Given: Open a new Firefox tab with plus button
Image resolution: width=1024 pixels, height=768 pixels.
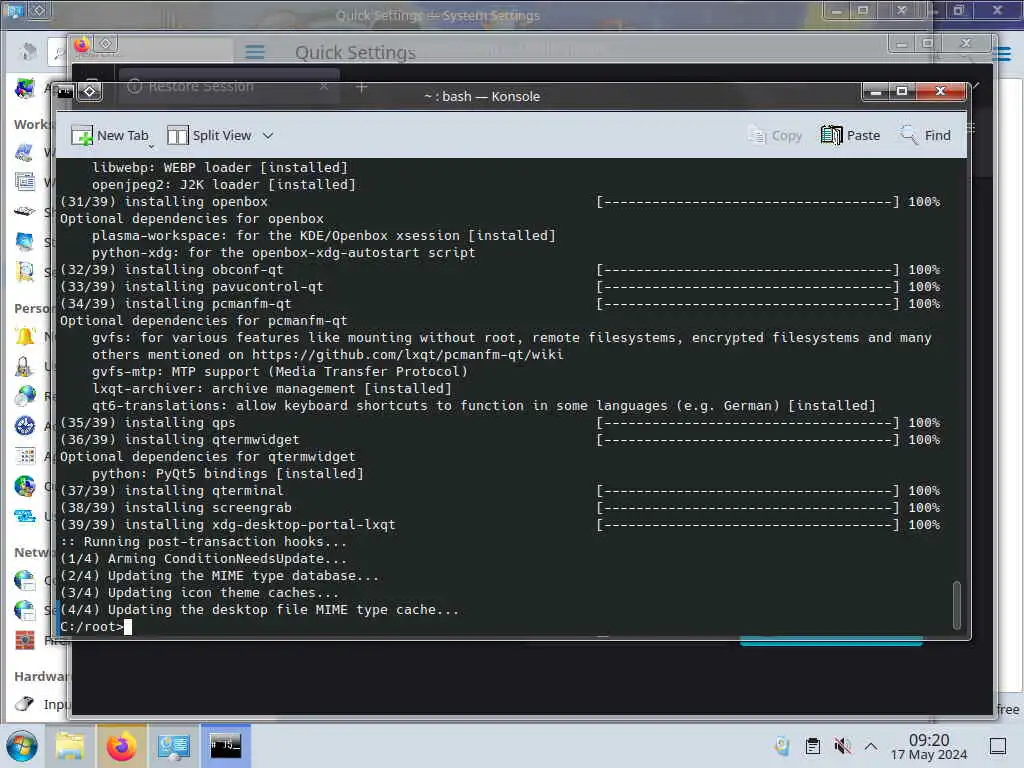Looking at the screenshot, I should click(361, 86).
